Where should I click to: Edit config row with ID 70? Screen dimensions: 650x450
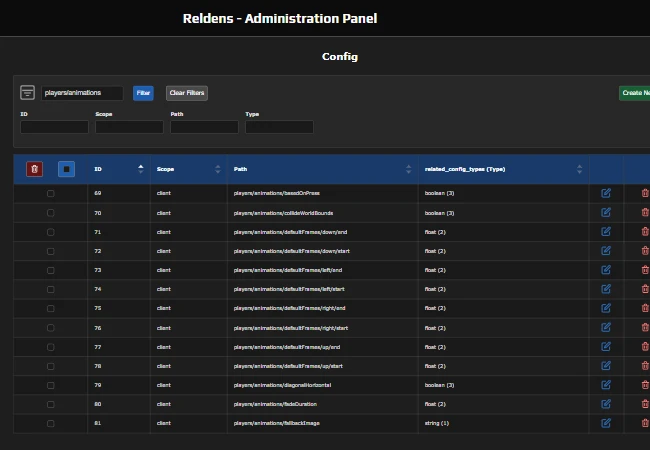[x=606, y=213]
